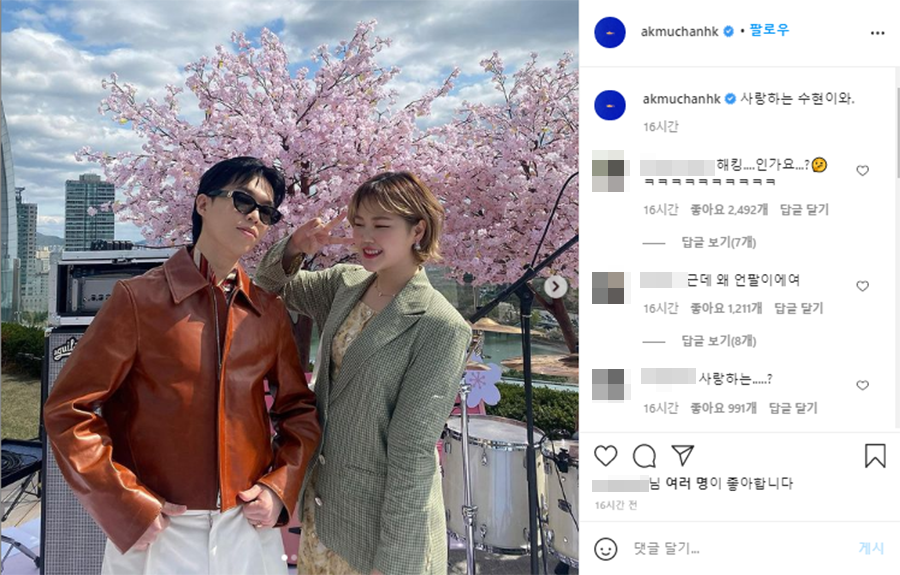
Task: Follow akmuchanhk with the 팔로우 link
Action: click(x=769, y=30)
